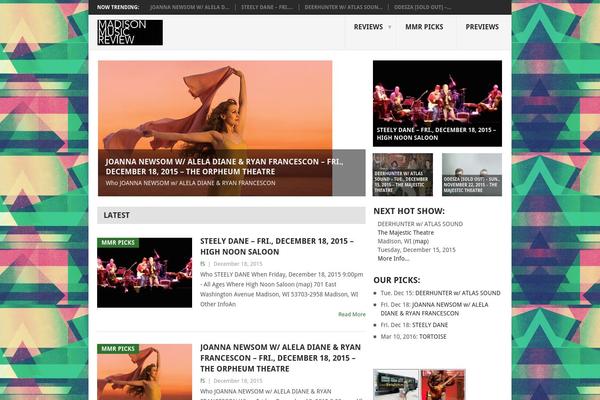Open Our Picks entry Deerhunter w/ Atlas Sound
Image resolution: width=600 pixels, height=400 pixels.
(x=458, y=293)
